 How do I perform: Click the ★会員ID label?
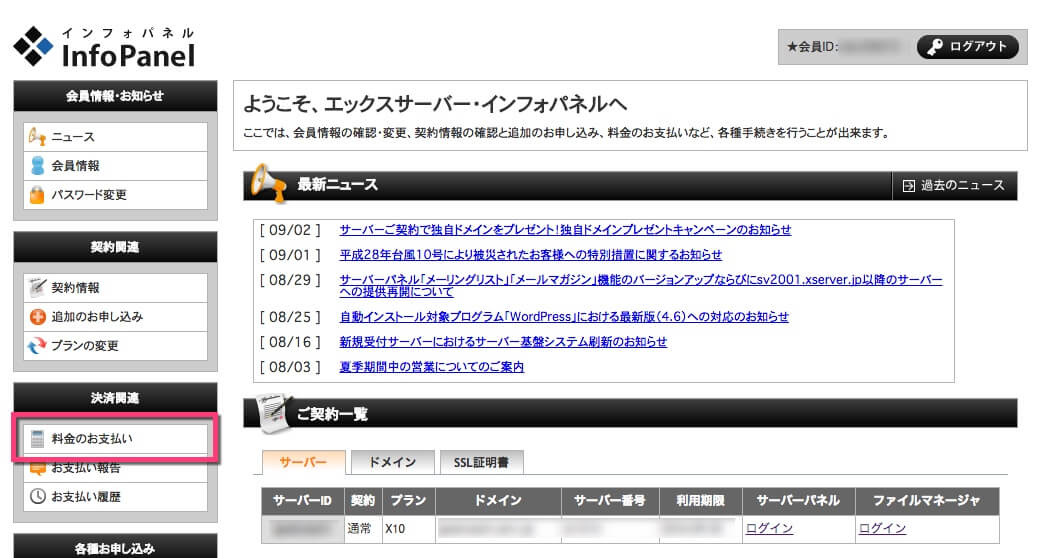click(812, 46)
